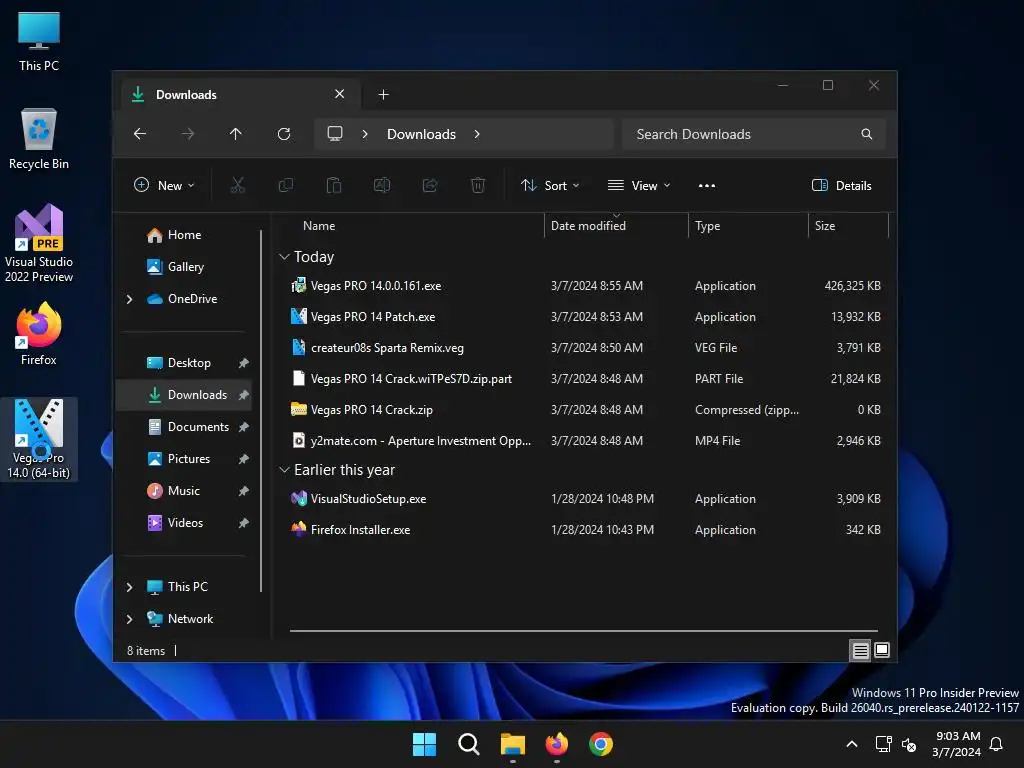Click the Delete trash icon
The image size is (1024, 768).
(478, 185)
